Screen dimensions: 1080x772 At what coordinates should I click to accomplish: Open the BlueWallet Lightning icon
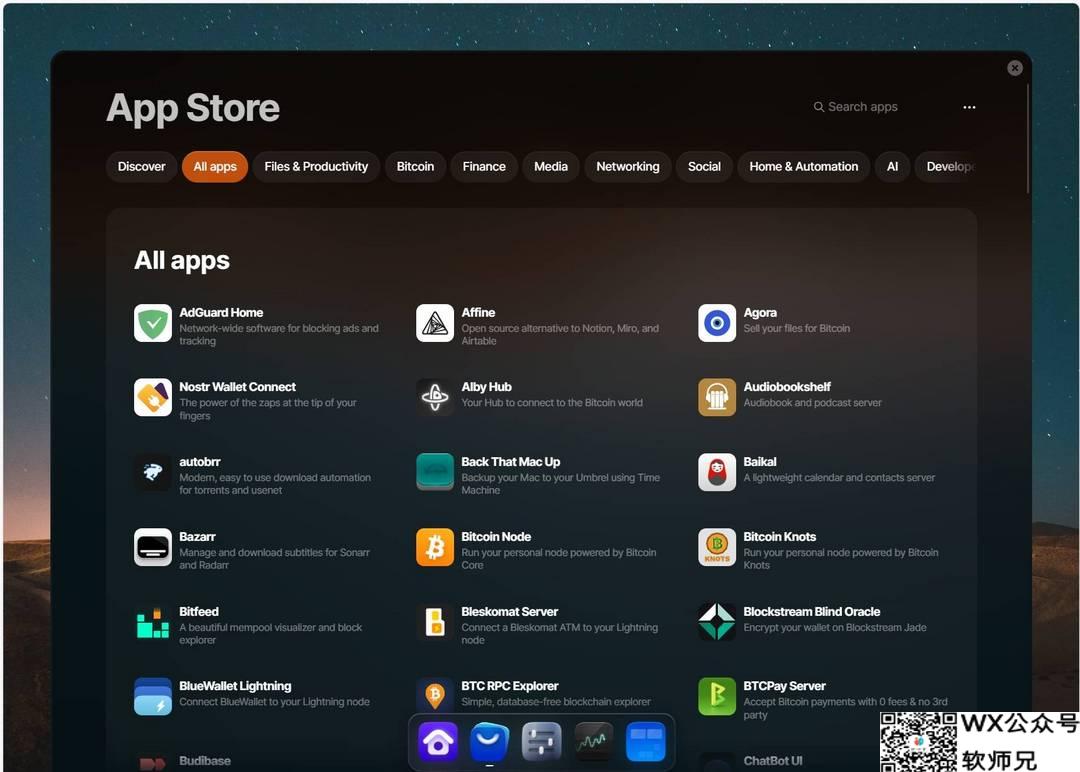pos(153,697)
